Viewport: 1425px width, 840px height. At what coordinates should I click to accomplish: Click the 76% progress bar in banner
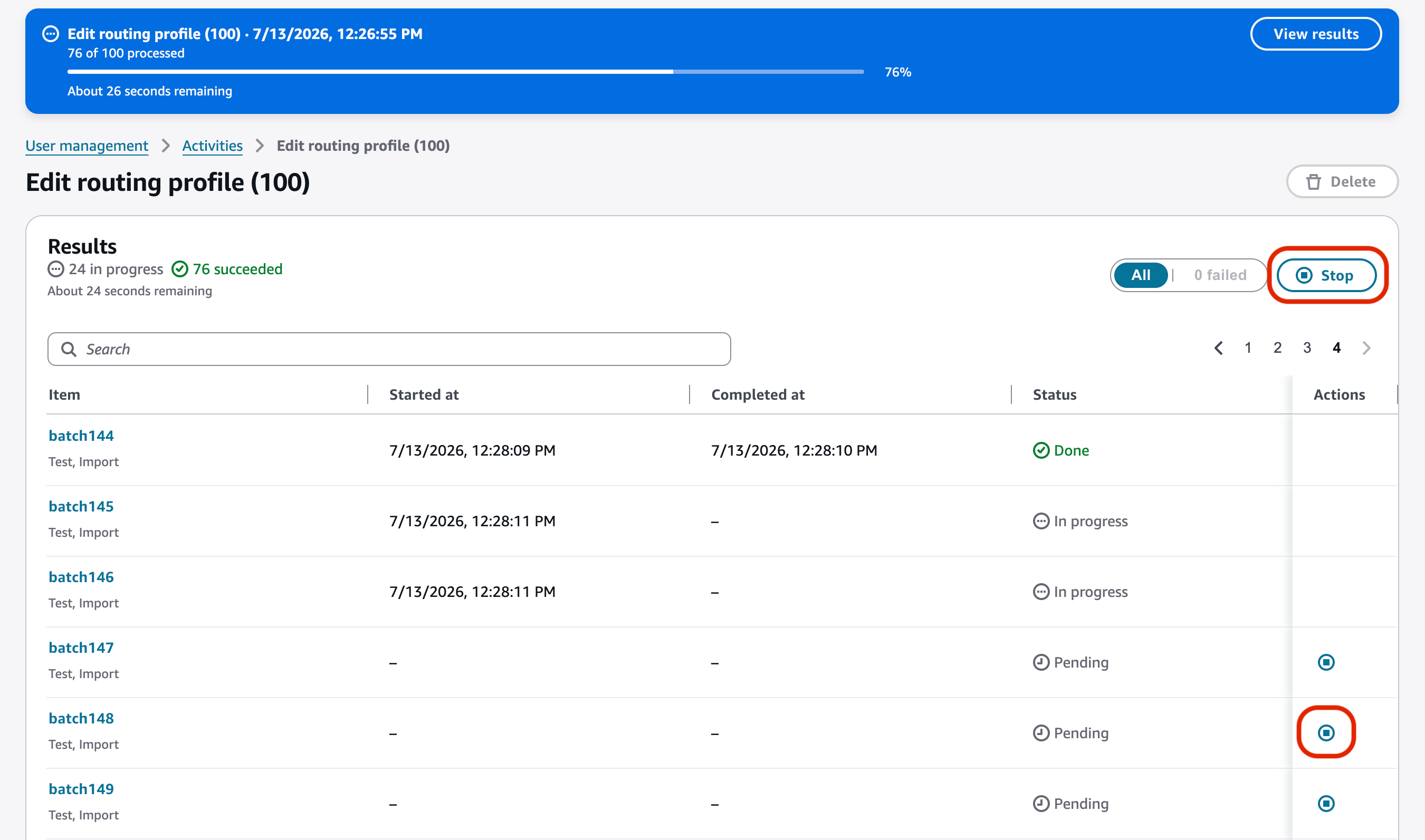click(466, 72)
